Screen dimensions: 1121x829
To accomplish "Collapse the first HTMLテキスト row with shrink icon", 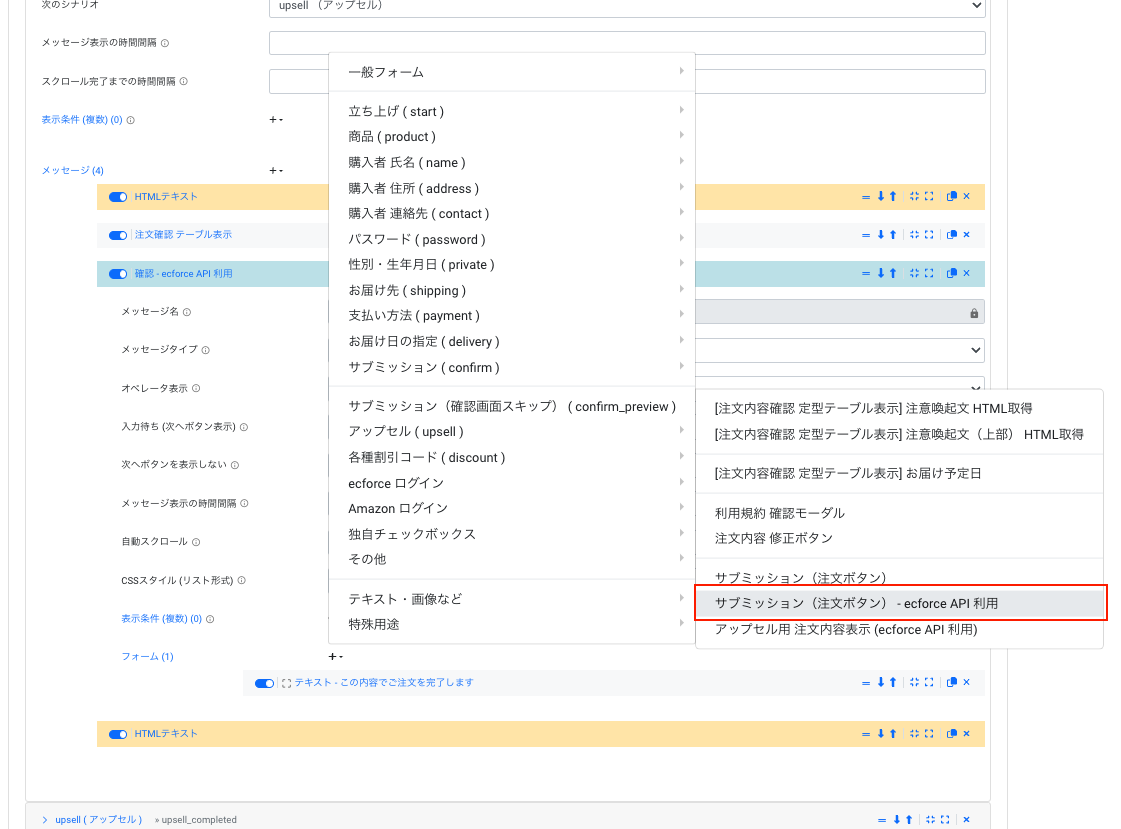I will (x=914, y=197).
